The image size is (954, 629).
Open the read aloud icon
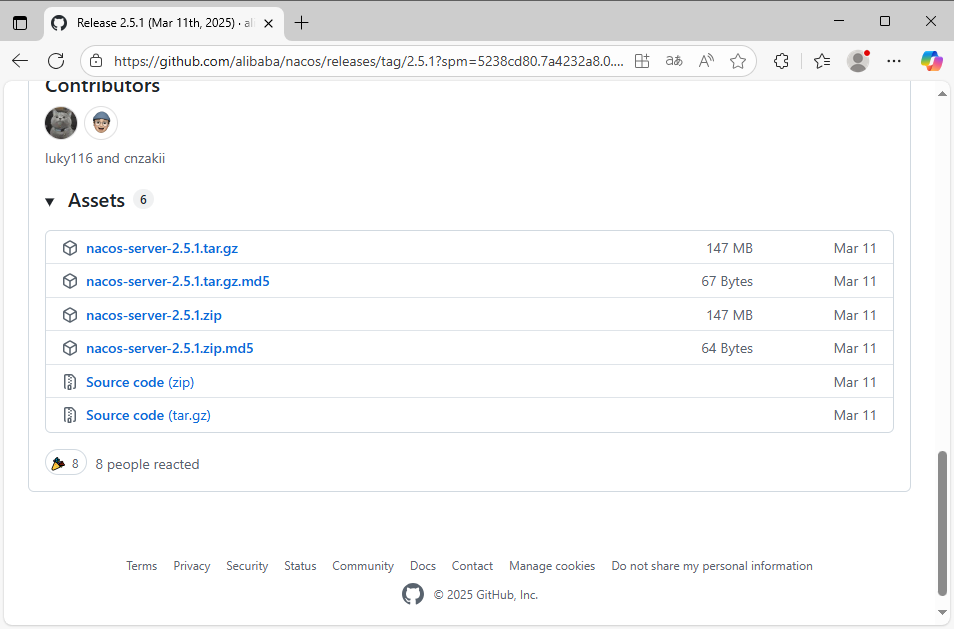click(706, 61)
